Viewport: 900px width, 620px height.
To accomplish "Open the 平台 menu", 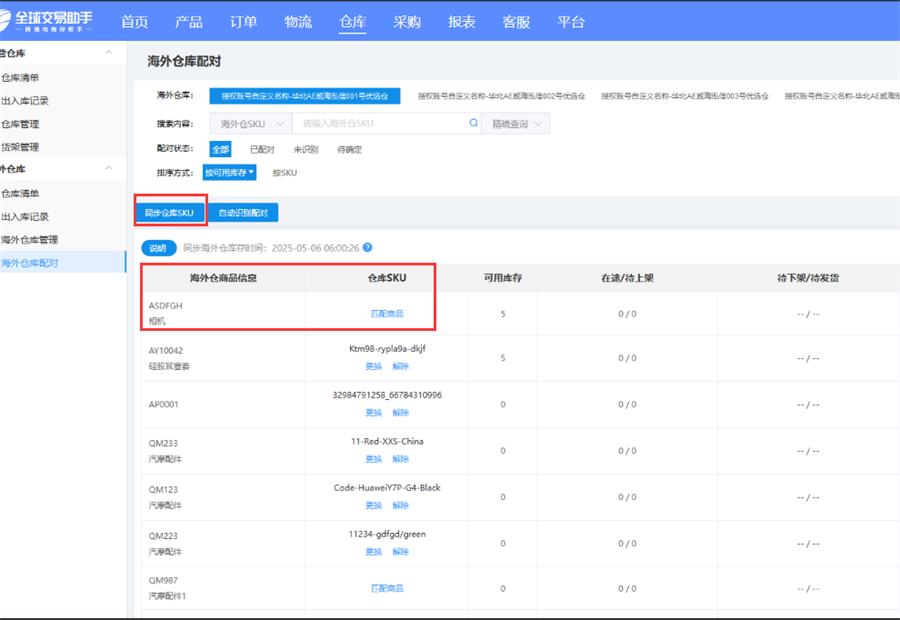I will [x=571, y=22].
